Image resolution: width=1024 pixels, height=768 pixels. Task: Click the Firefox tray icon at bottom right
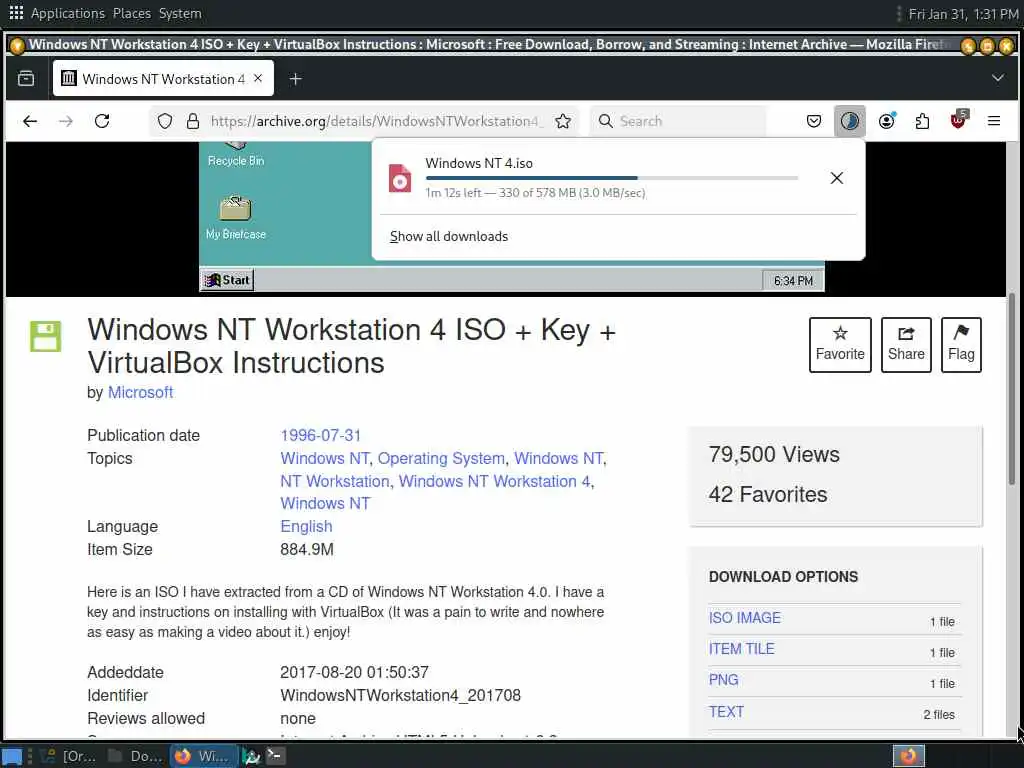pos(908,756)
